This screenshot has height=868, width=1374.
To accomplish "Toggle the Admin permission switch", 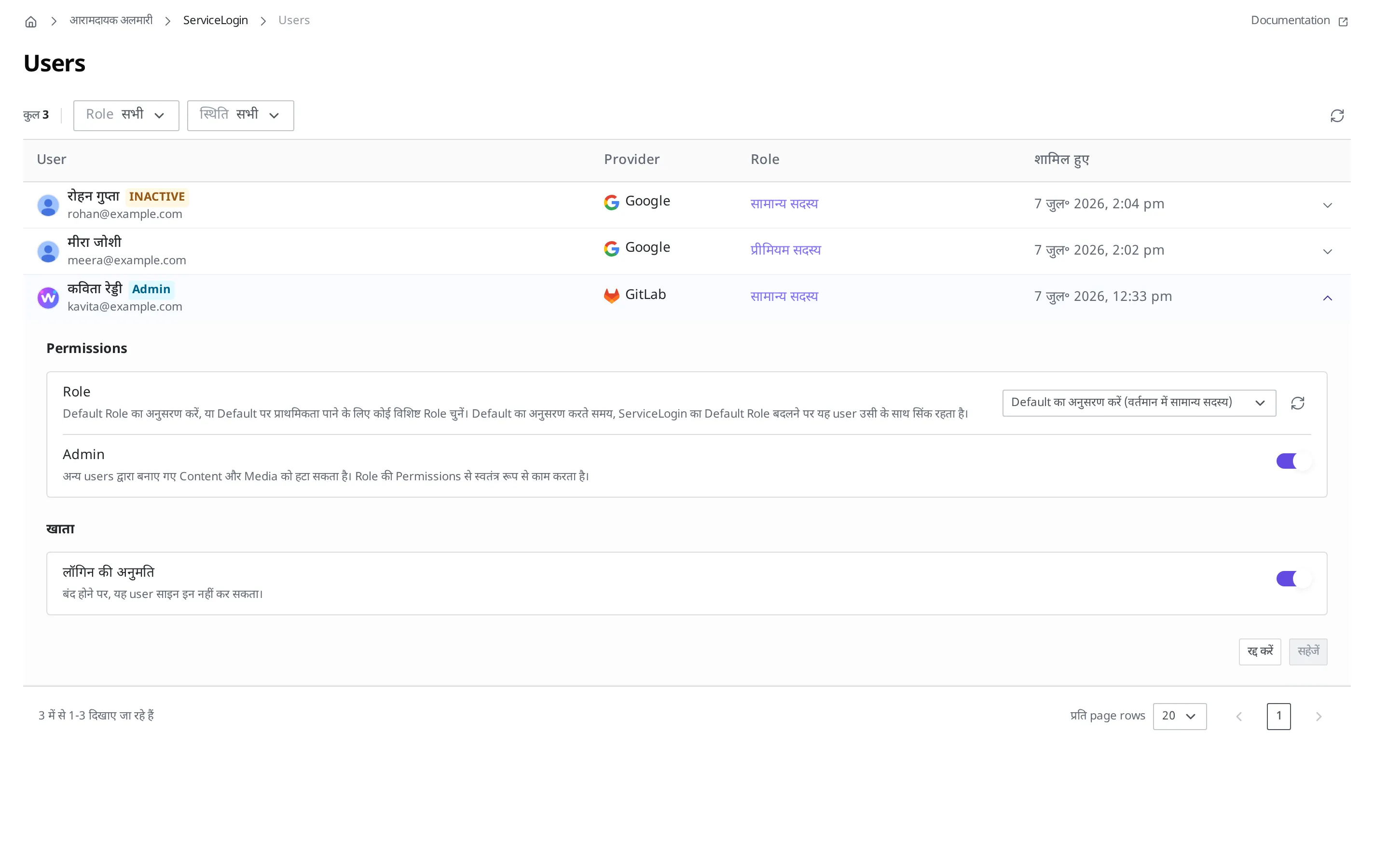I will click(x=1293, y=461).
